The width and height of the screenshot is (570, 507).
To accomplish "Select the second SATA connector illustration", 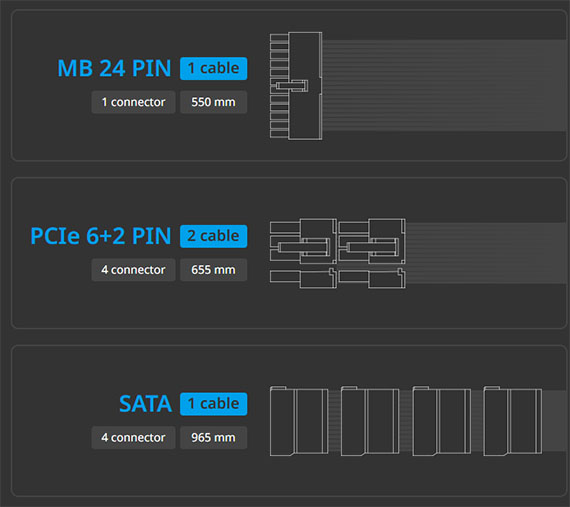I will coord(370,421).
